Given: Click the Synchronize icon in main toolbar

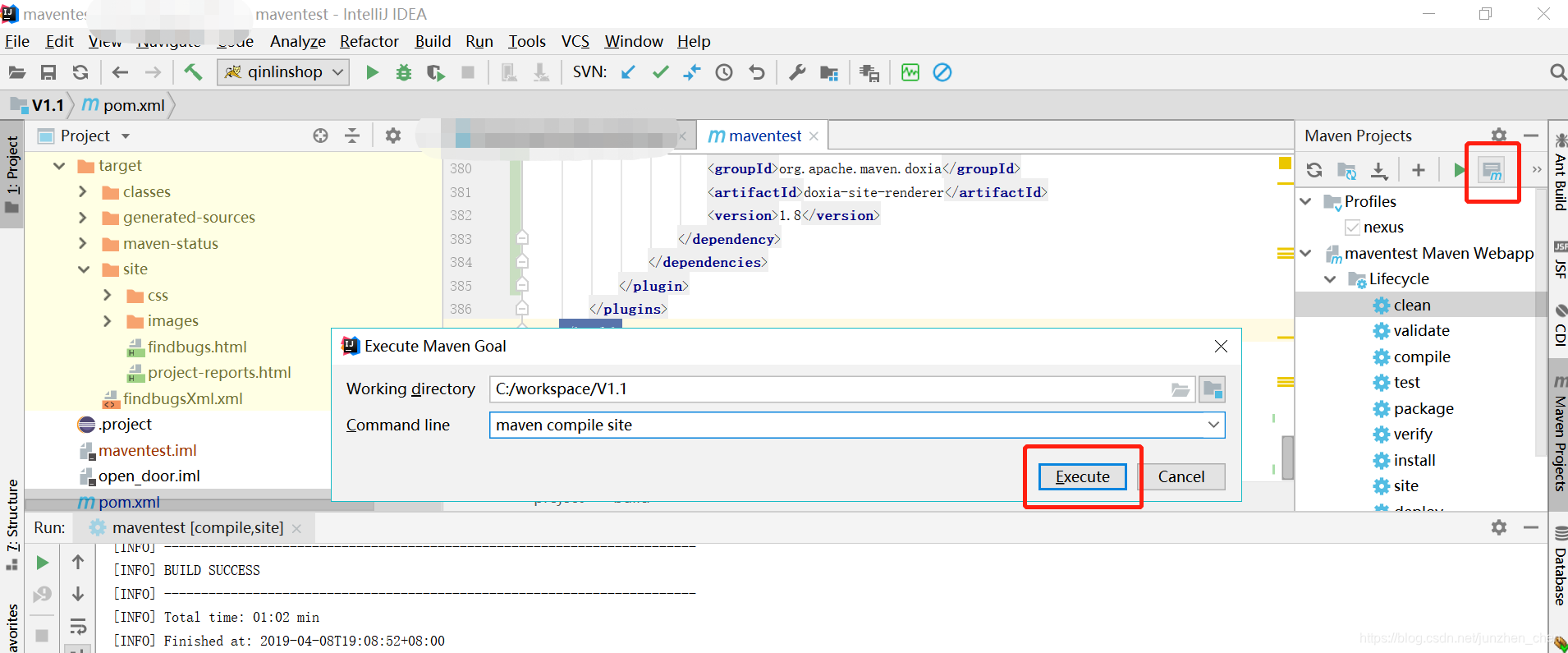Looking at the screenshot, I should [x=80, y=72].
